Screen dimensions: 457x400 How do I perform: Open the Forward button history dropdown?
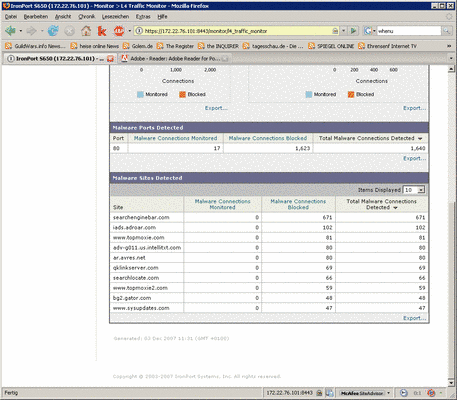tap(42, 31)
